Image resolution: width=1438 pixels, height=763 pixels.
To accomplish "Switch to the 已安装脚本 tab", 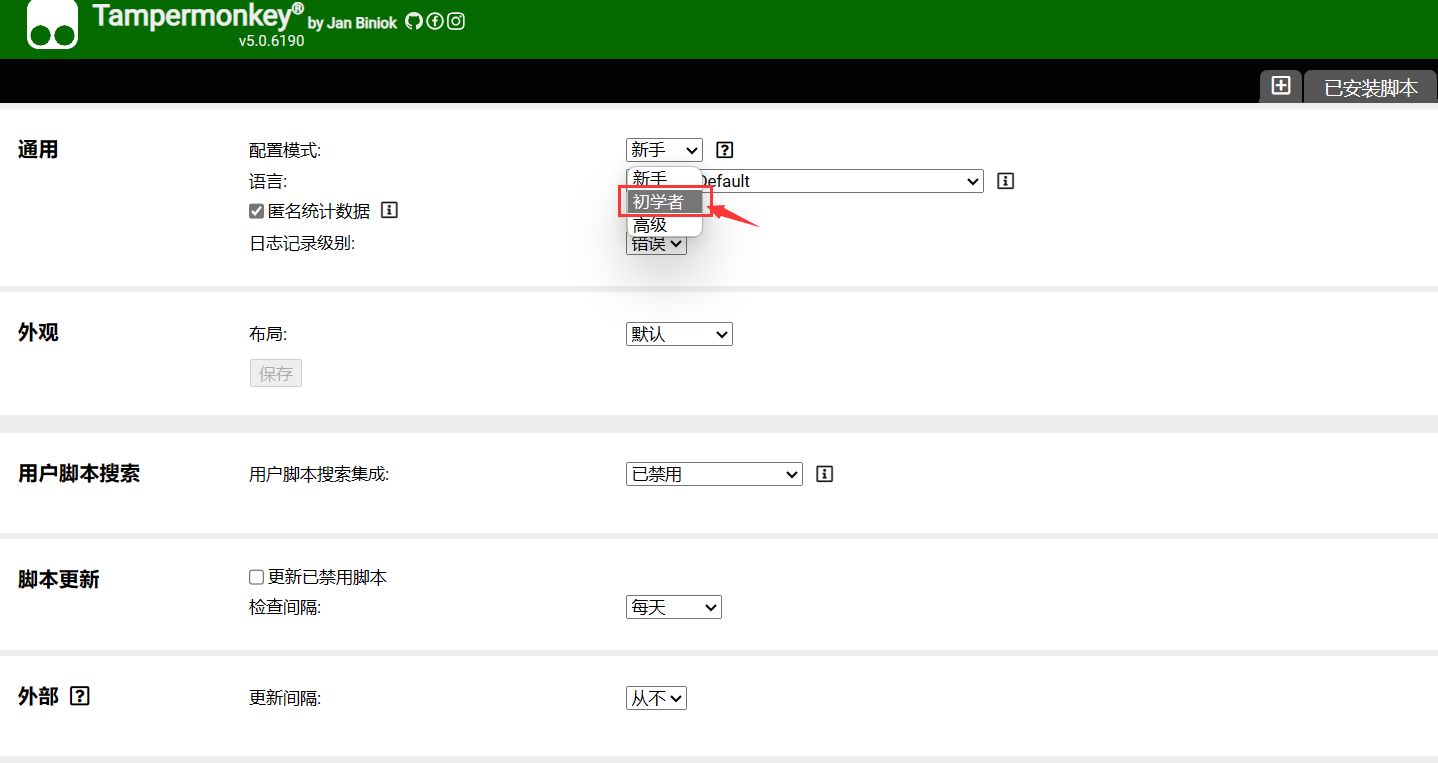I will (1370, 88).
